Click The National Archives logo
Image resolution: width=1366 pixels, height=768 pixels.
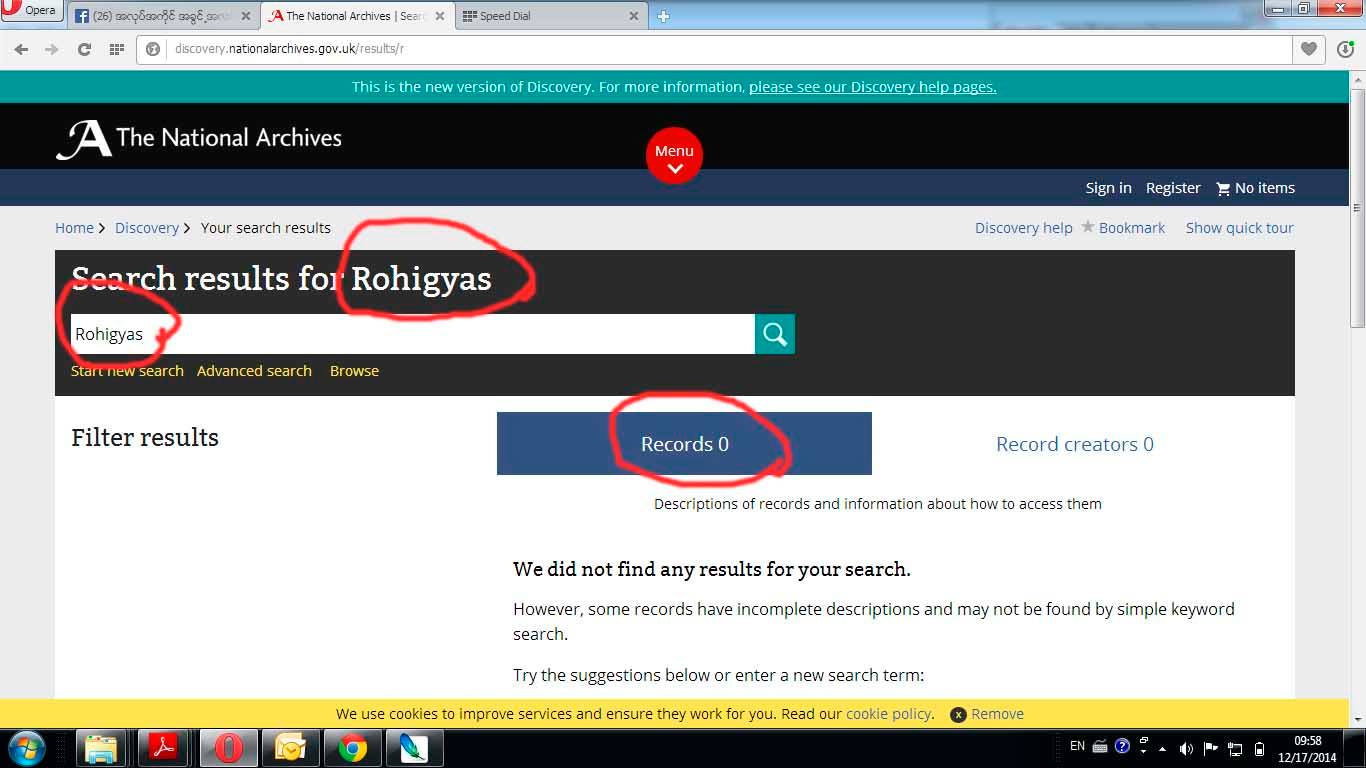coord(199,139)
